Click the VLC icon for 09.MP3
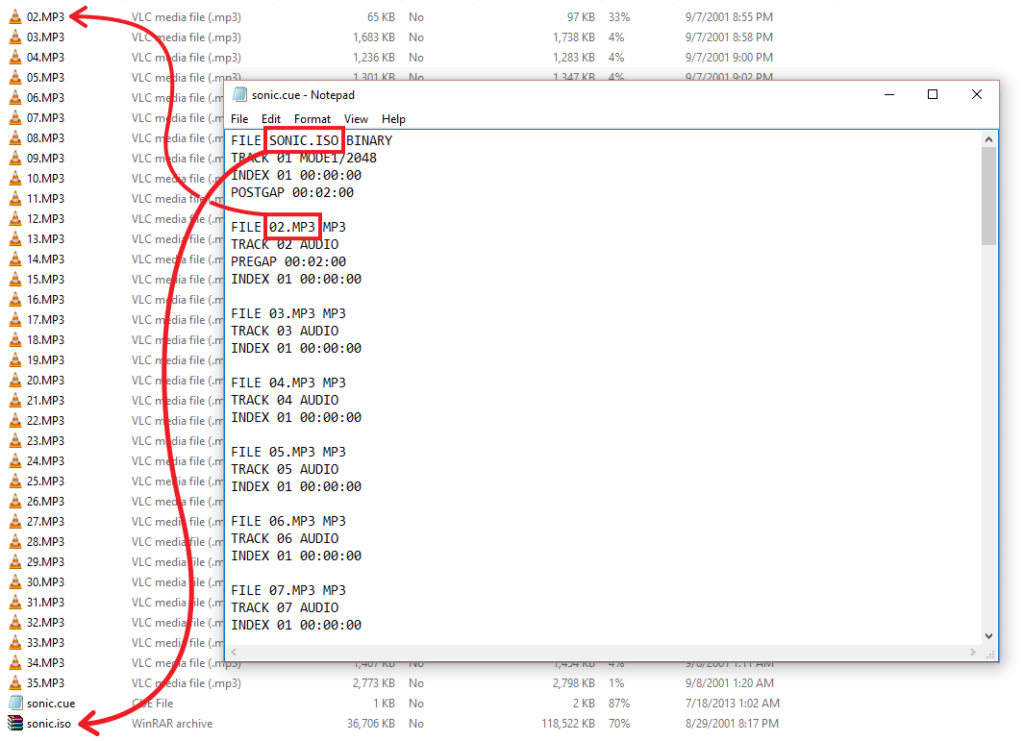 [15, 159]
